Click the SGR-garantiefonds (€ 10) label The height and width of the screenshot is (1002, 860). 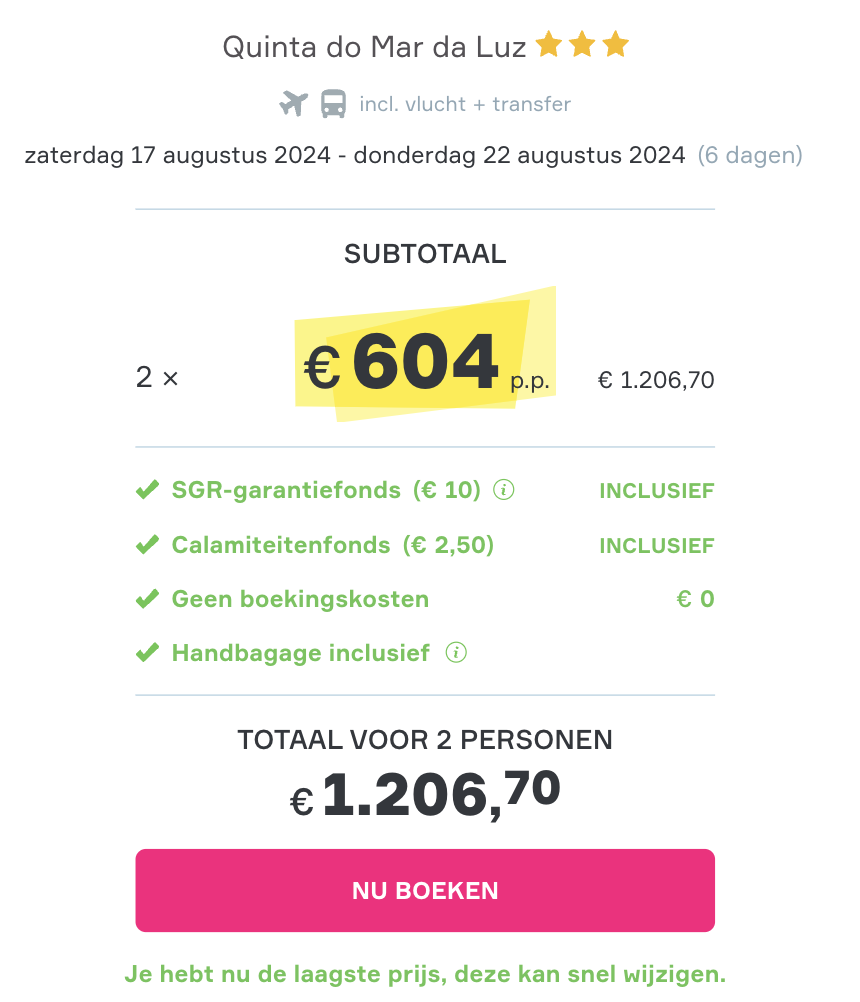pos(326,490)
